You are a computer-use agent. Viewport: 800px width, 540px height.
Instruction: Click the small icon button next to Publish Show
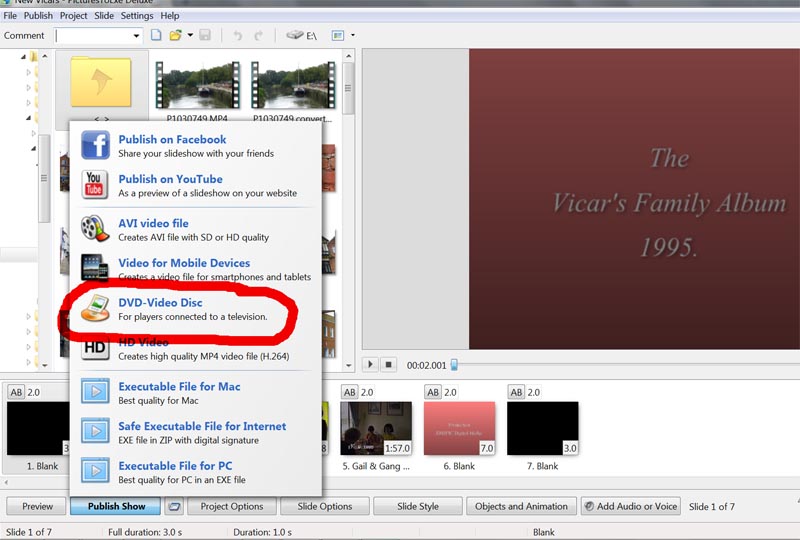[x=174, y=506]
